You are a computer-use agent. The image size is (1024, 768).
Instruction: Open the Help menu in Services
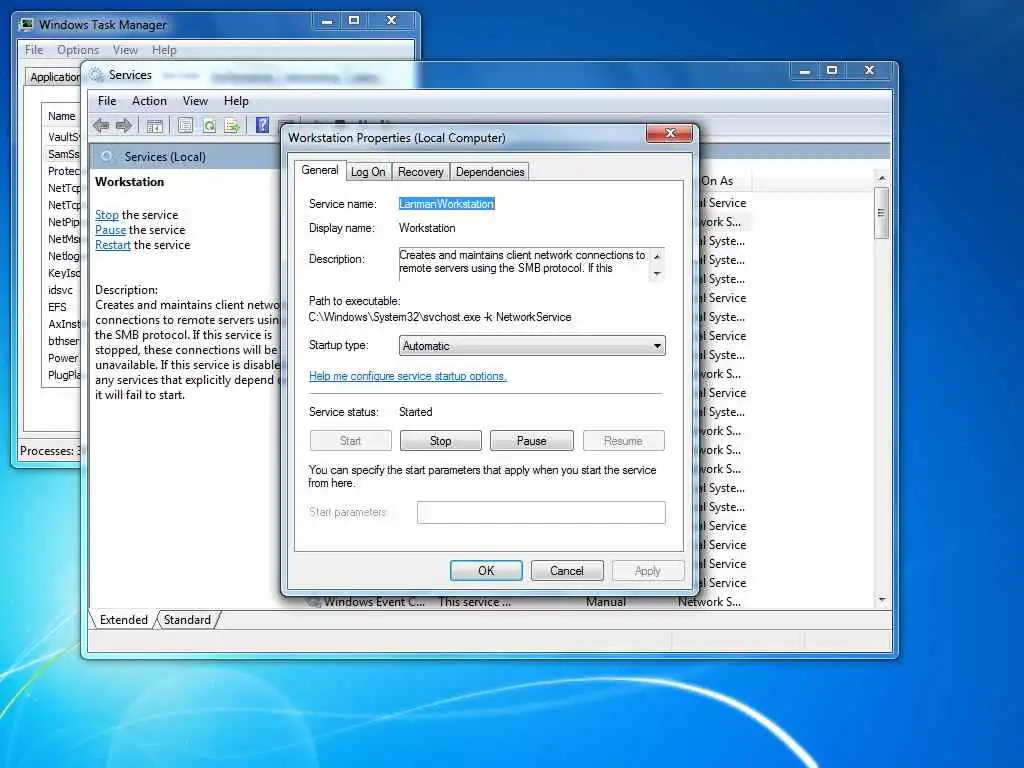[236, 101]
